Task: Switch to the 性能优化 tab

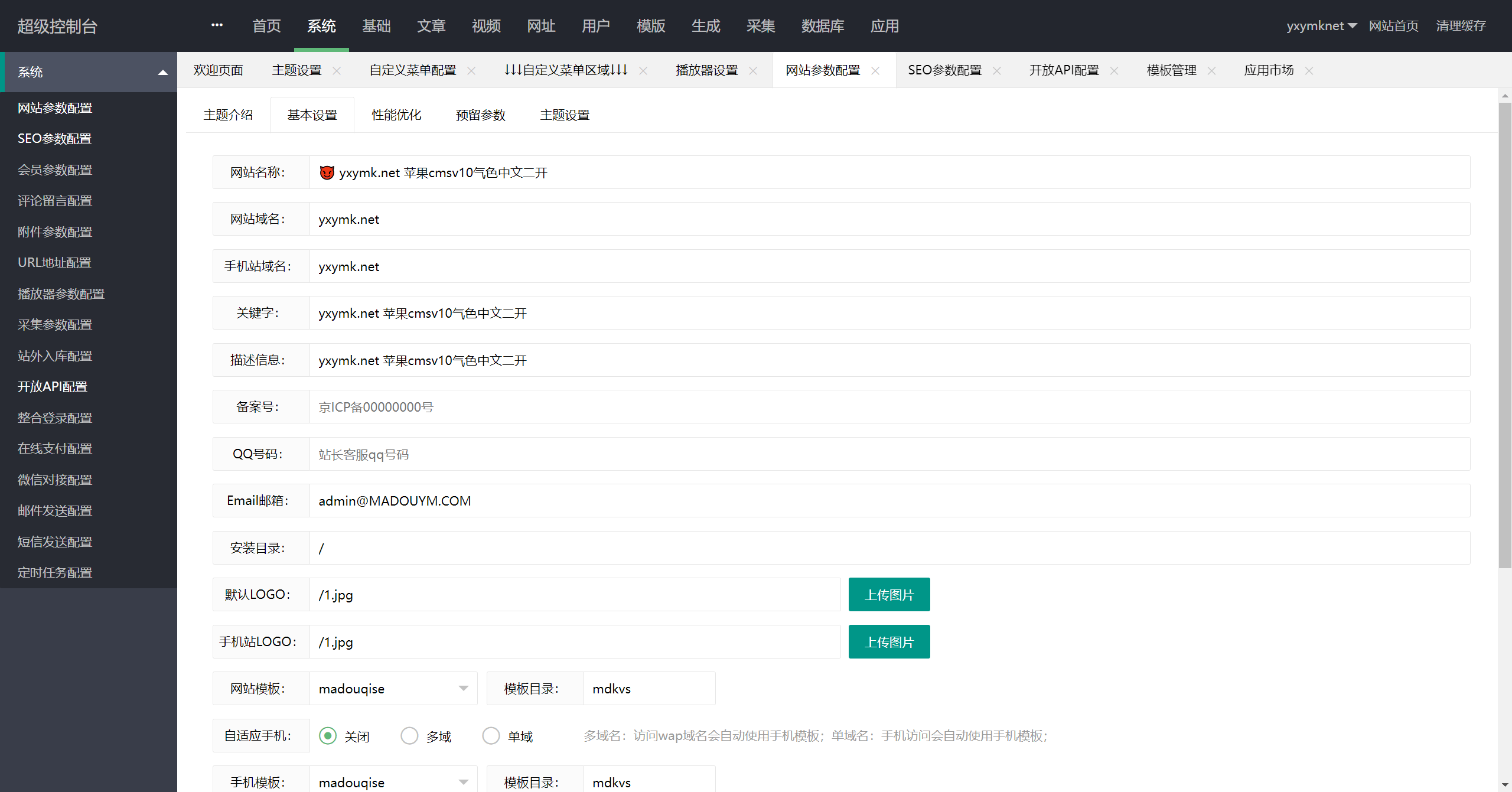Action: 396,115
